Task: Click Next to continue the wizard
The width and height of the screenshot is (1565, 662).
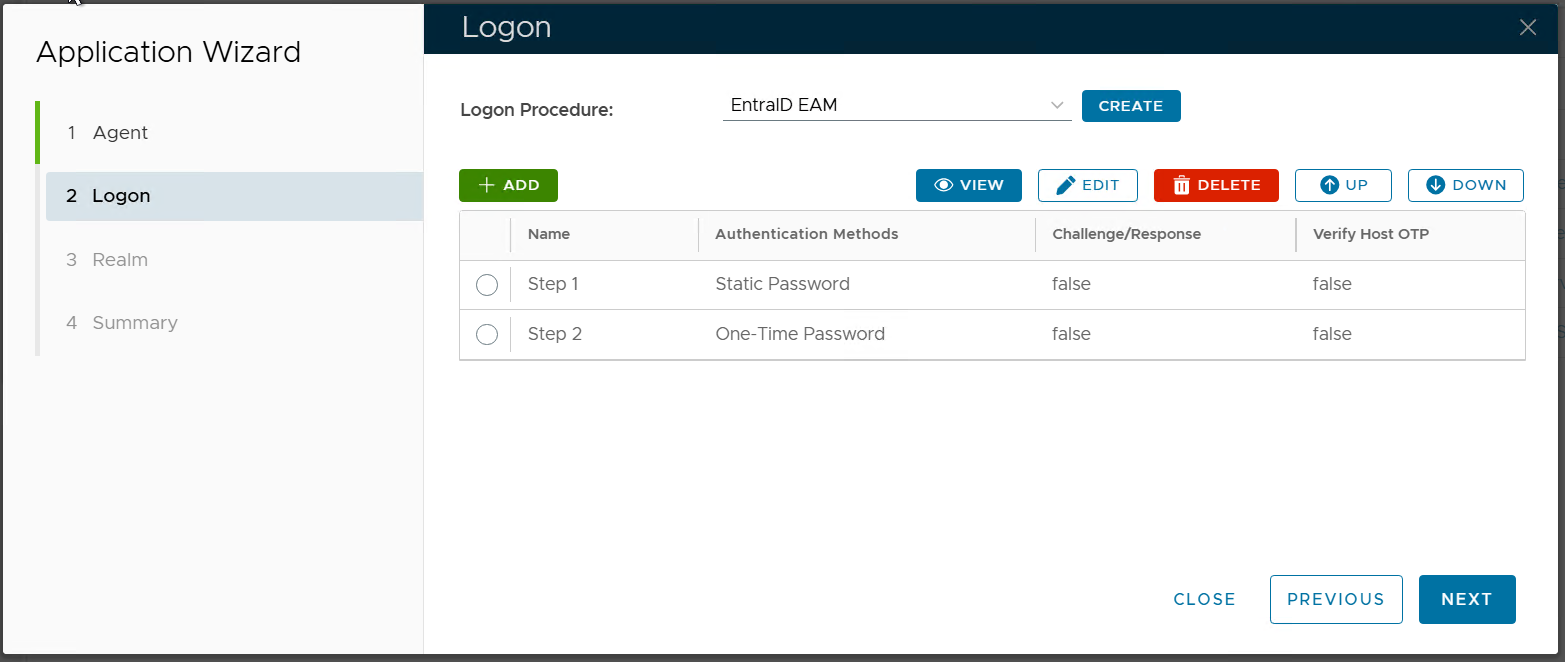Action: point(1466,599)
